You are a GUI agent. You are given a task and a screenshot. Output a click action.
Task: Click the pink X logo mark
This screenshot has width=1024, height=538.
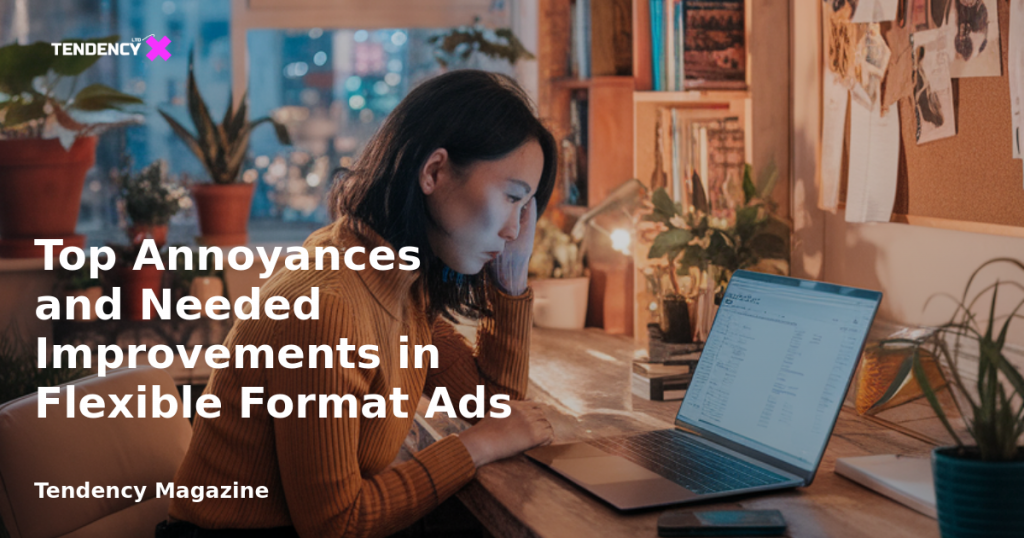coord(159,48)
